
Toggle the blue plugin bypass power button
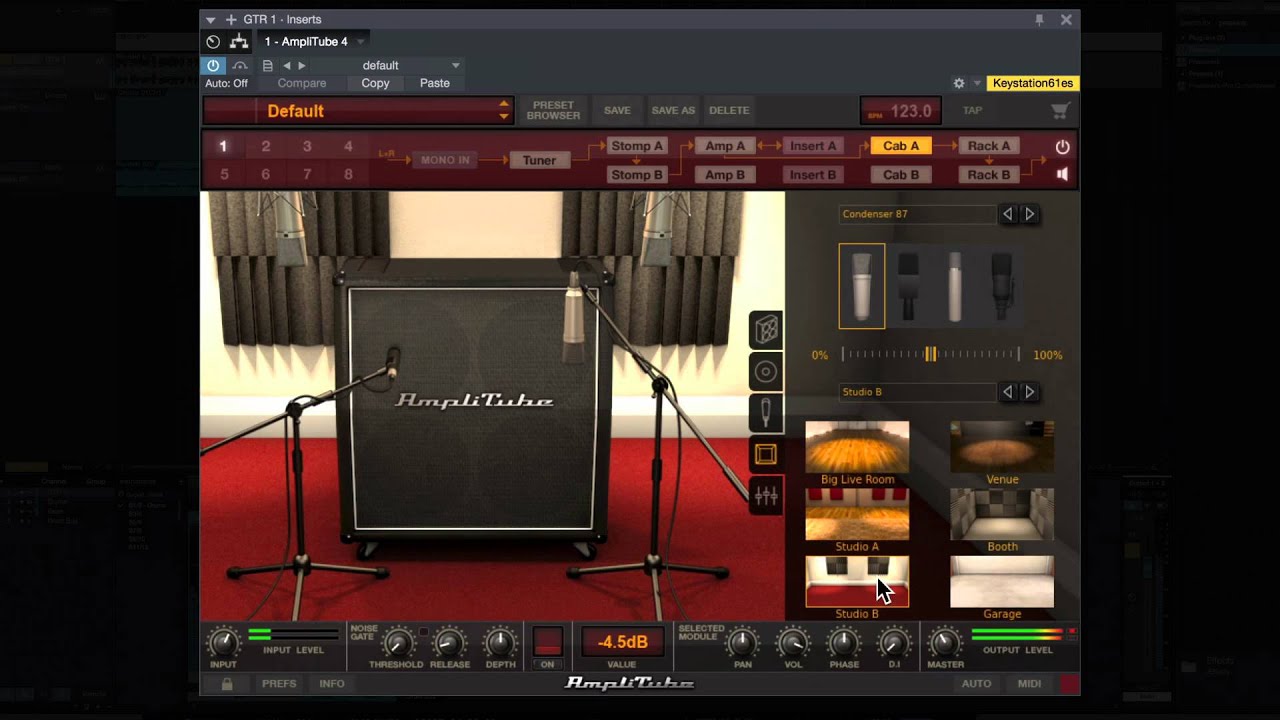[213, 65]
